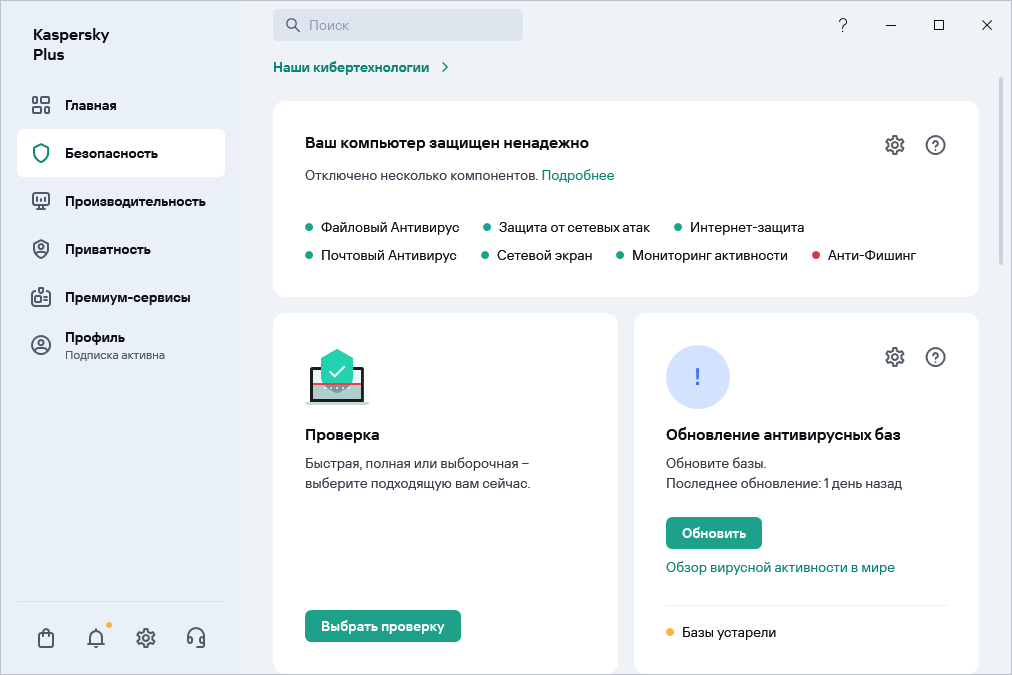The width and height of the screenshot is (1012, 675).
Task: Click the Проверка card heading
Action: click(342, 435)
